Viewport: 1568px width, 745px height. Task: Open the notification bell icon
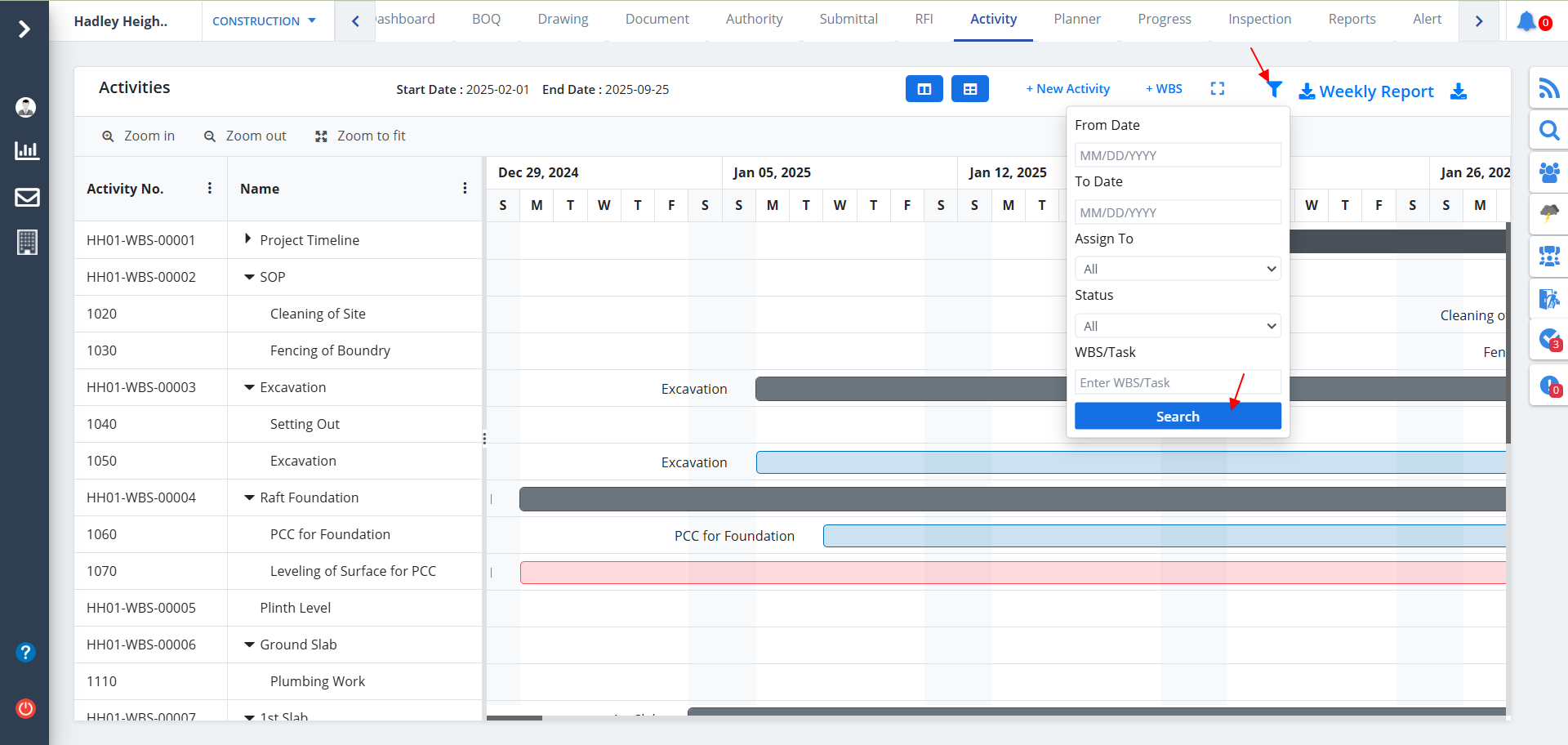[x=1526, y=21]
